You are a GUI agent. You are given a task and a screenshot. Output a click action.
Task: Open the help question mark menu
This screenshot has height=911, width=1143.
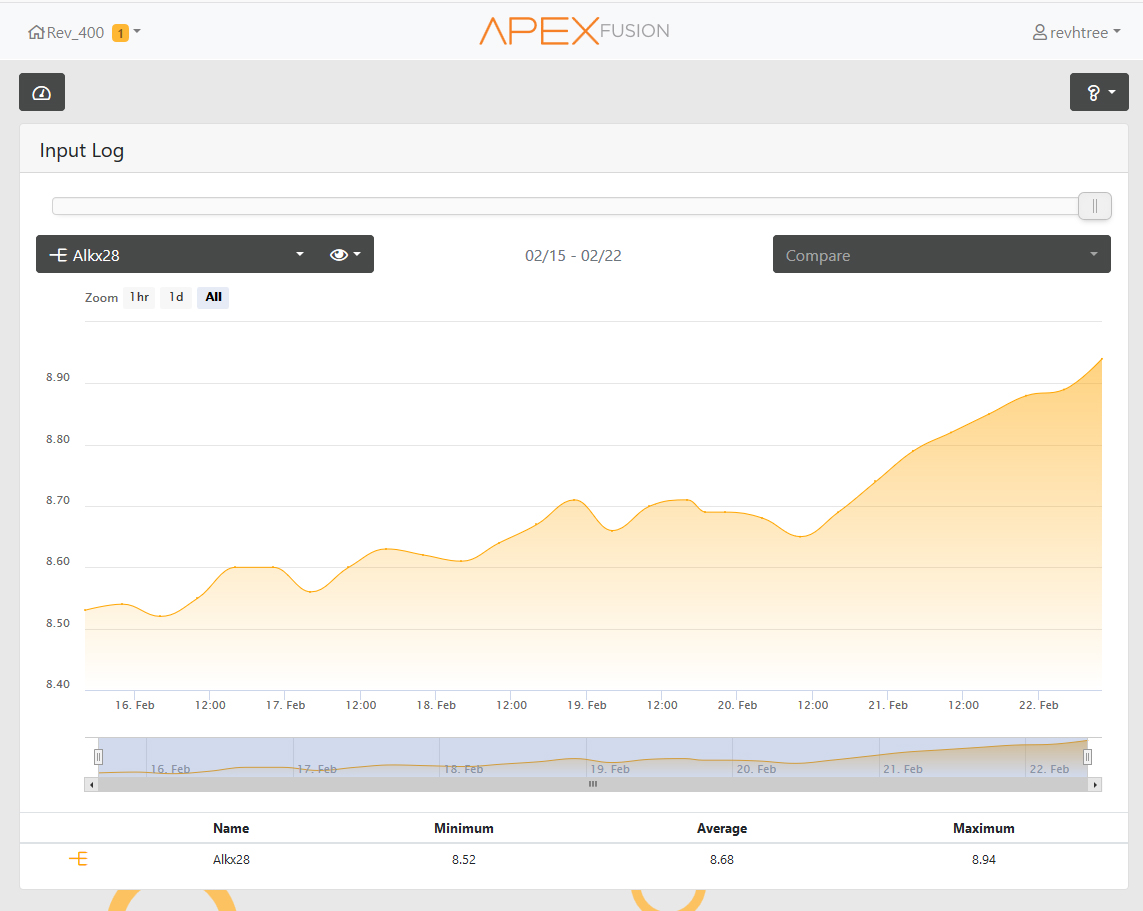[1099, 92]
